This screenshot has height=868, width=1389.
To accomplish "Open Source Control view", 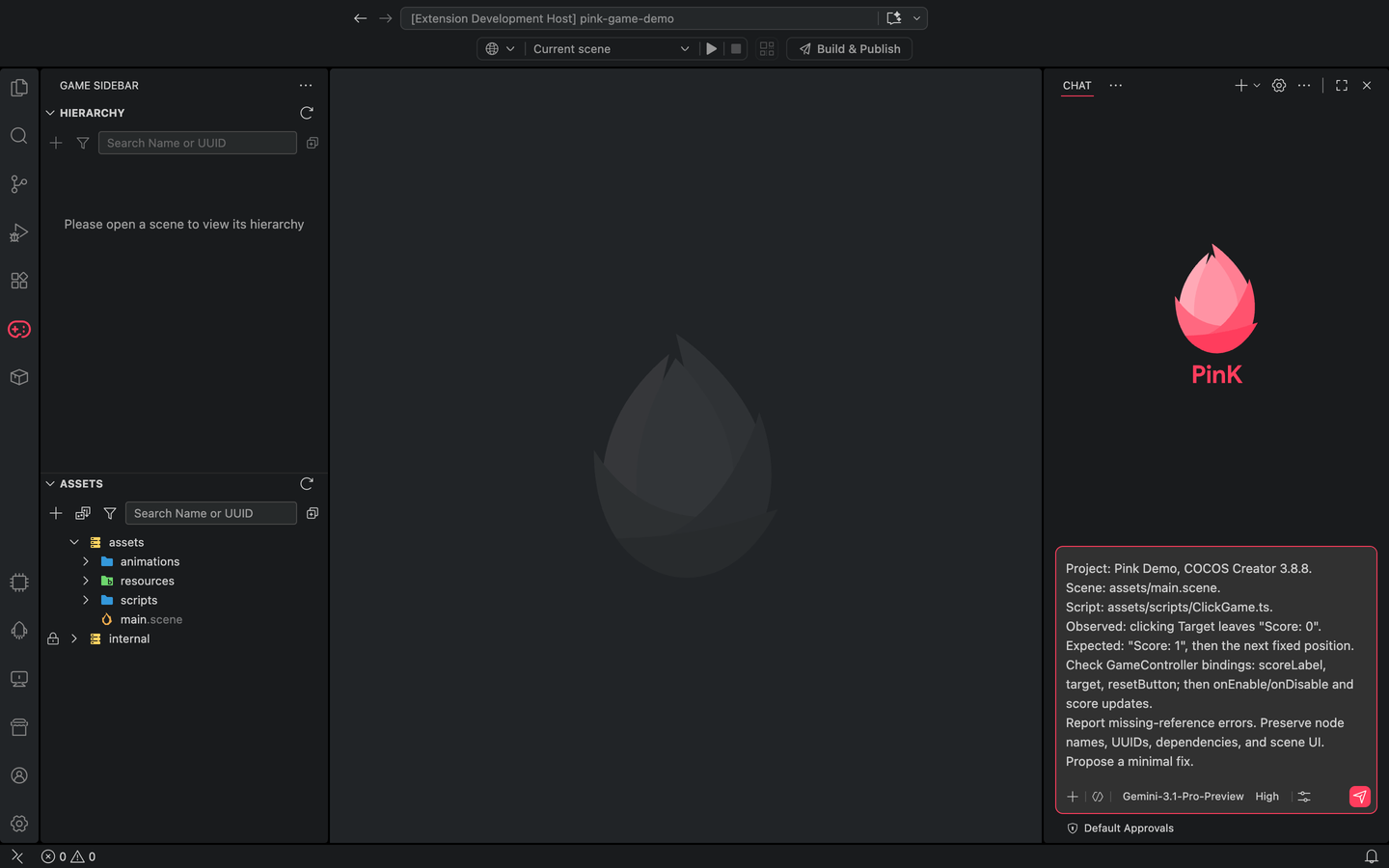I will click(x=19, y=184).
